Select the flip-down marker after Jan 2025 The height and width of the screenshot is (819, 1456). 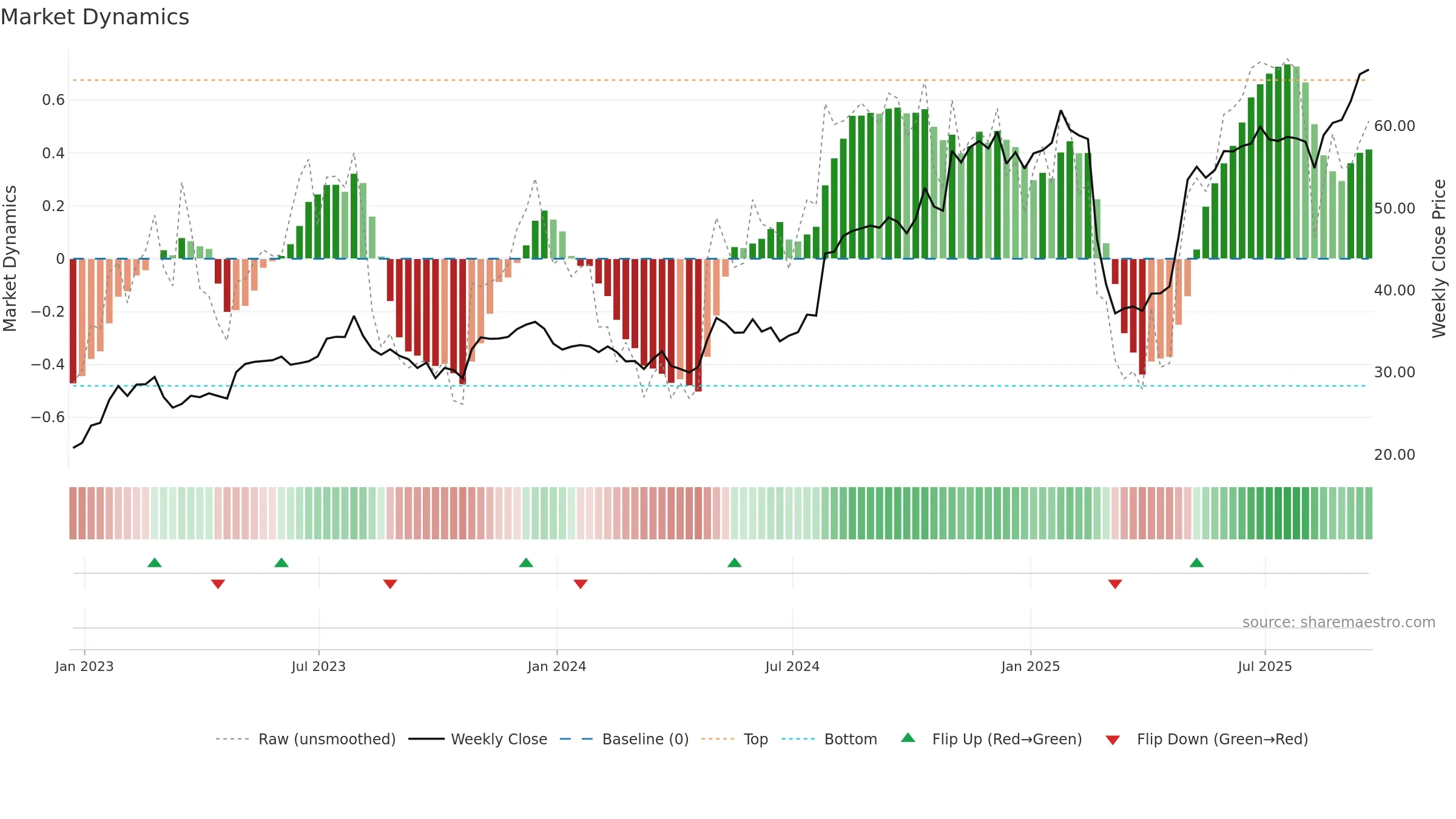point(1115,584)
